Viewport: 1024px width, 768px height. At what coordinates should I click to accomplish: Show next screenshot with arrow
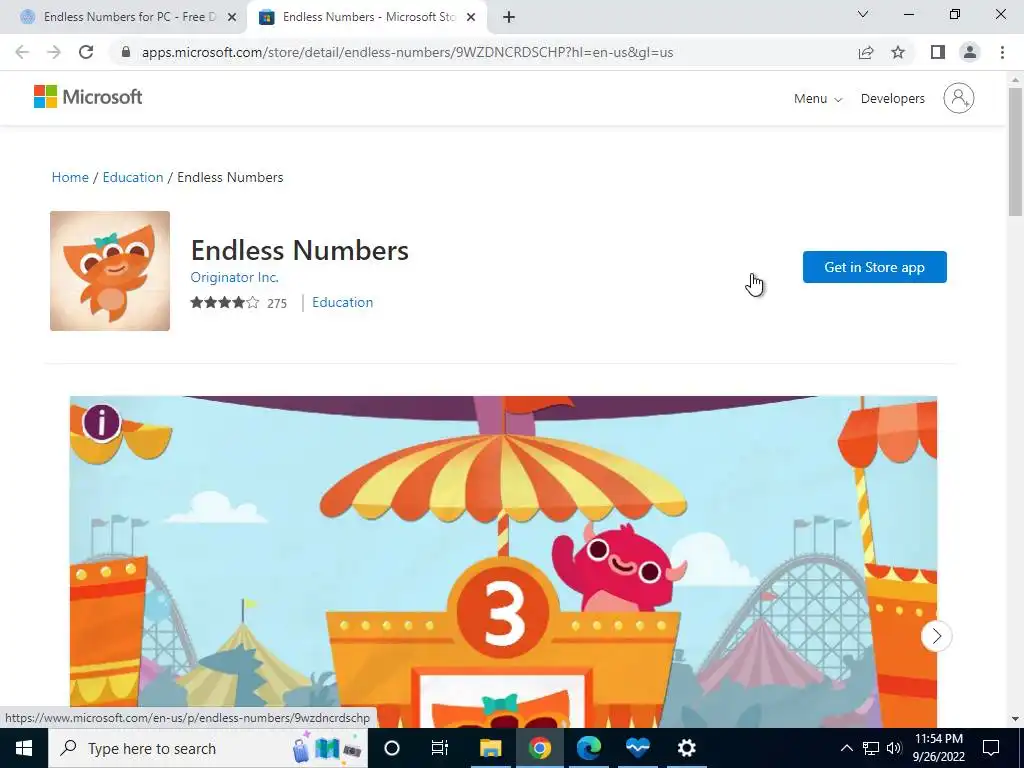pos(936,636)
